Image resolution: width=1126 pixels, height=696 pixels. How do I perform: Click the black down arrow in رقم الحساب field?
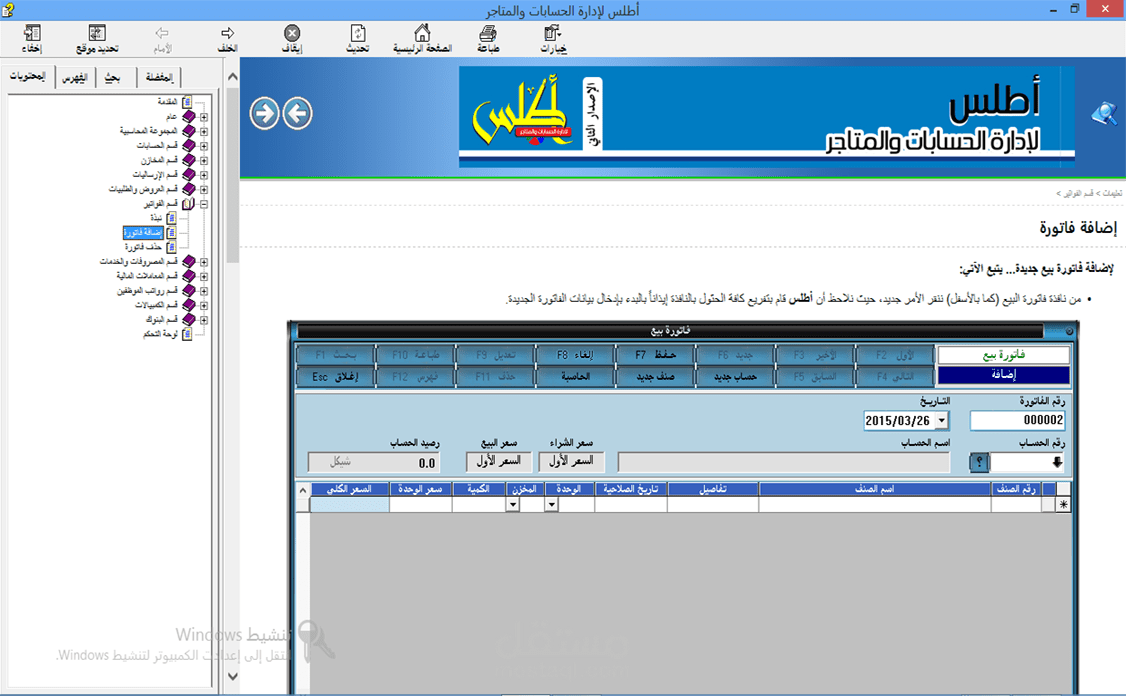click(x=1057, y=463)
